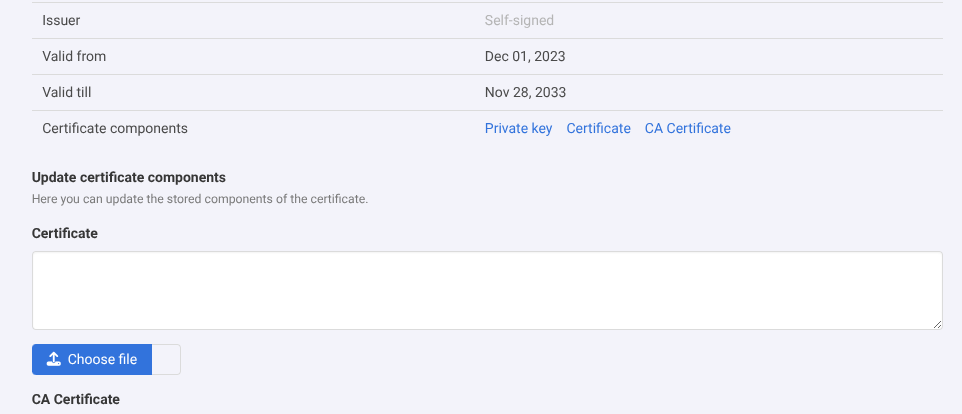Click the greyed Self-signed issuer value
Screen dimensions: 962x414
point(519,20)
